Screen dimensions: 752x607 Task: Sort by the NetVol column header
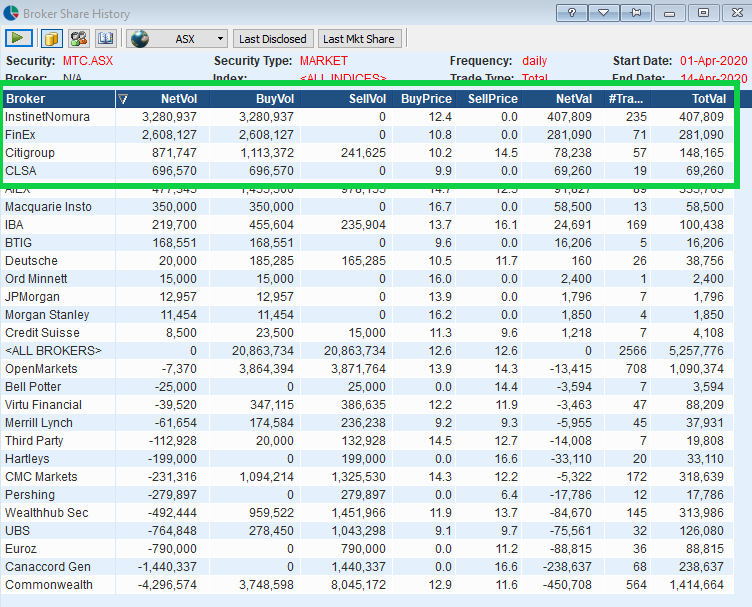coord(163,99)
